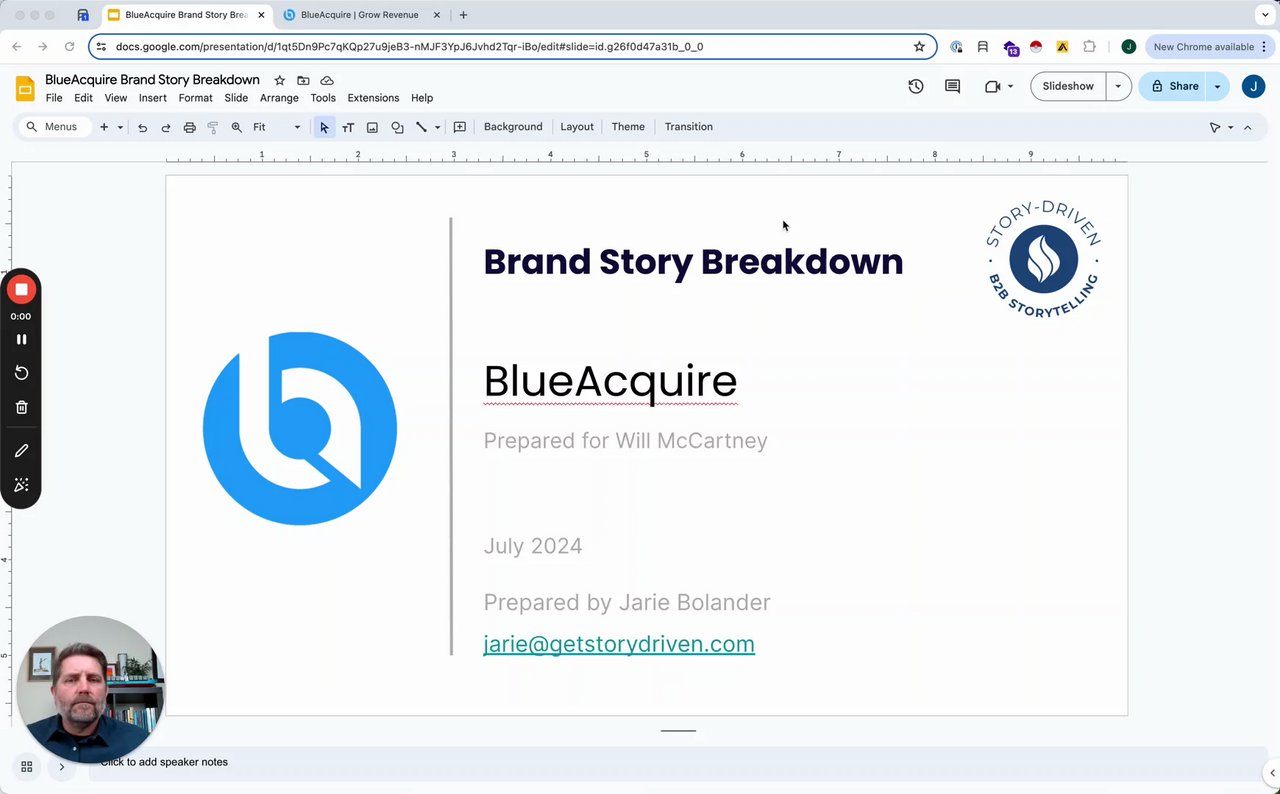The width and height of the screenshot is (1280, 794).
Task: Select the Text box tool
Action: [348, 127]
